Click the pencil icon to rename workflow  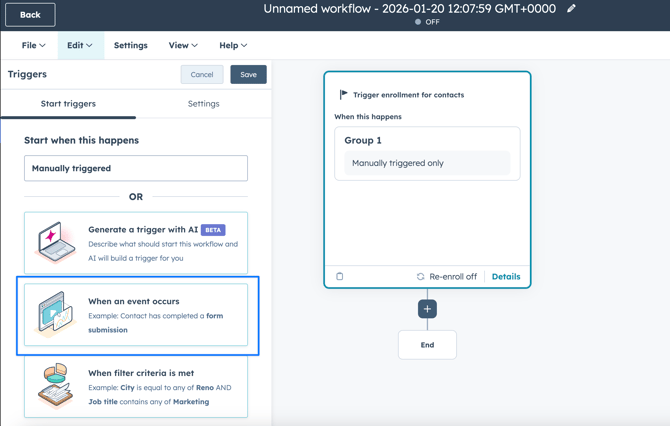click(x=571, y=9)
